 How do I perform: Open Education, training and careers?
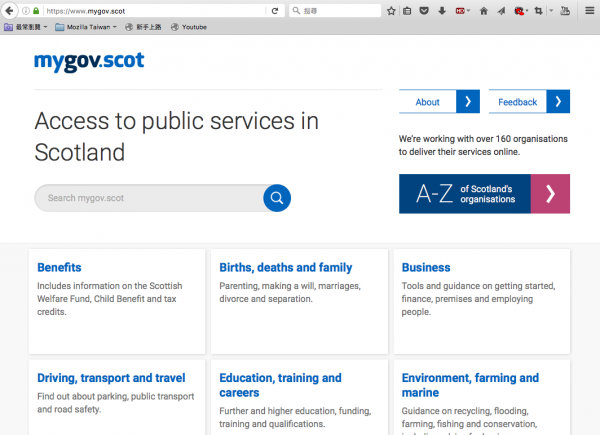(x=280, y=385)
